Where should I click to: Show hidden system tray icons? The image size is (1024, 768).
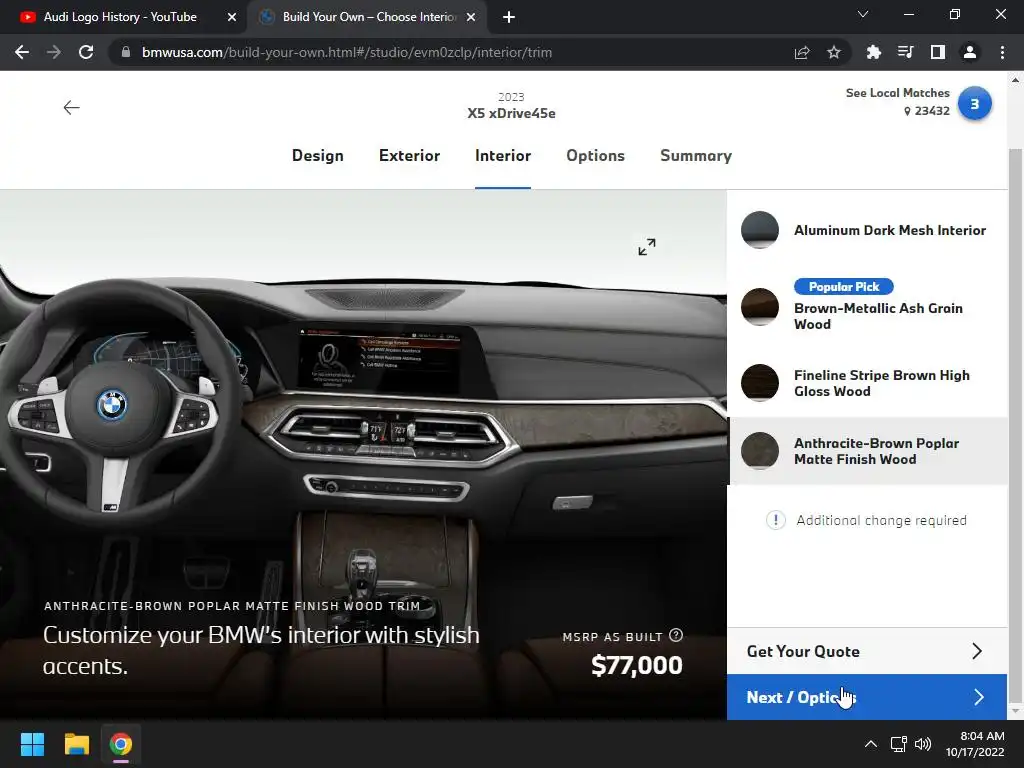[871, 744]
